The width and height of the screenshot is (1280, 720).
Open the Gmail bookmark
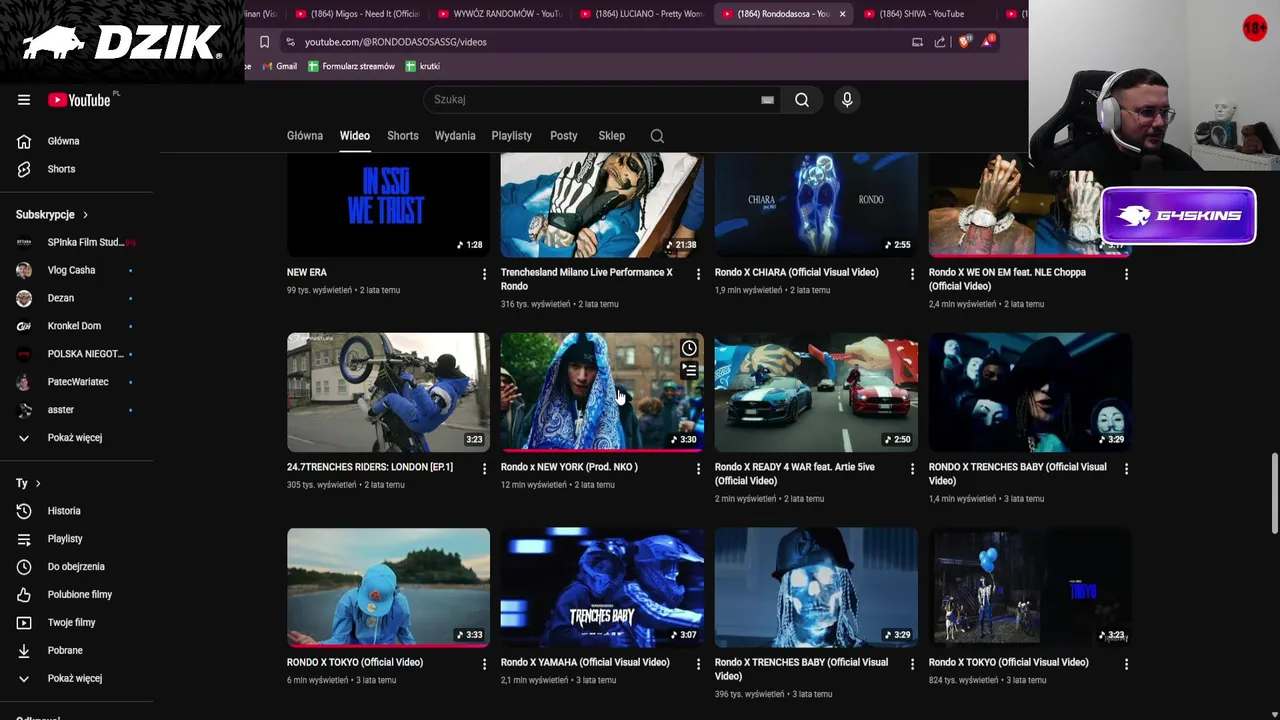point(279,66)
